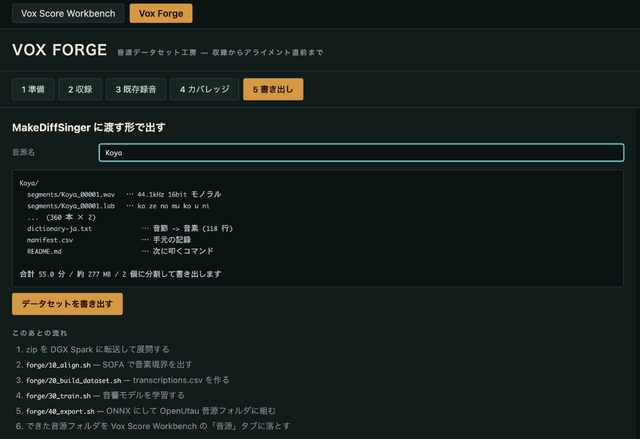Focus the 音源名 input field containing Koya
The image size is (640, 439).
click(361, 153)
